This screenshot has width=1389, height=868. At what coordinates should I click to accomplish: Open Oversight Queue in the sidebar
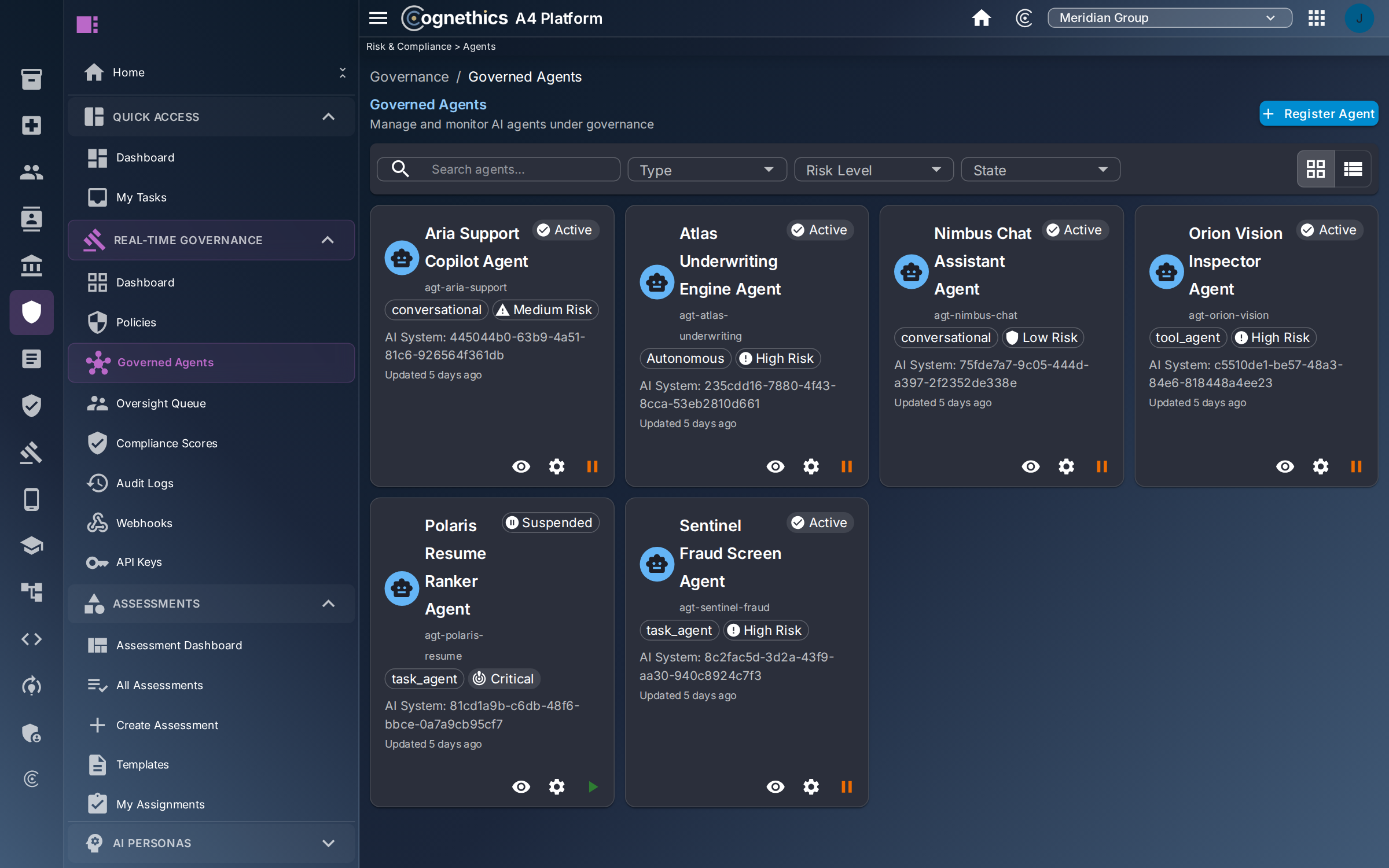[211, 403]
